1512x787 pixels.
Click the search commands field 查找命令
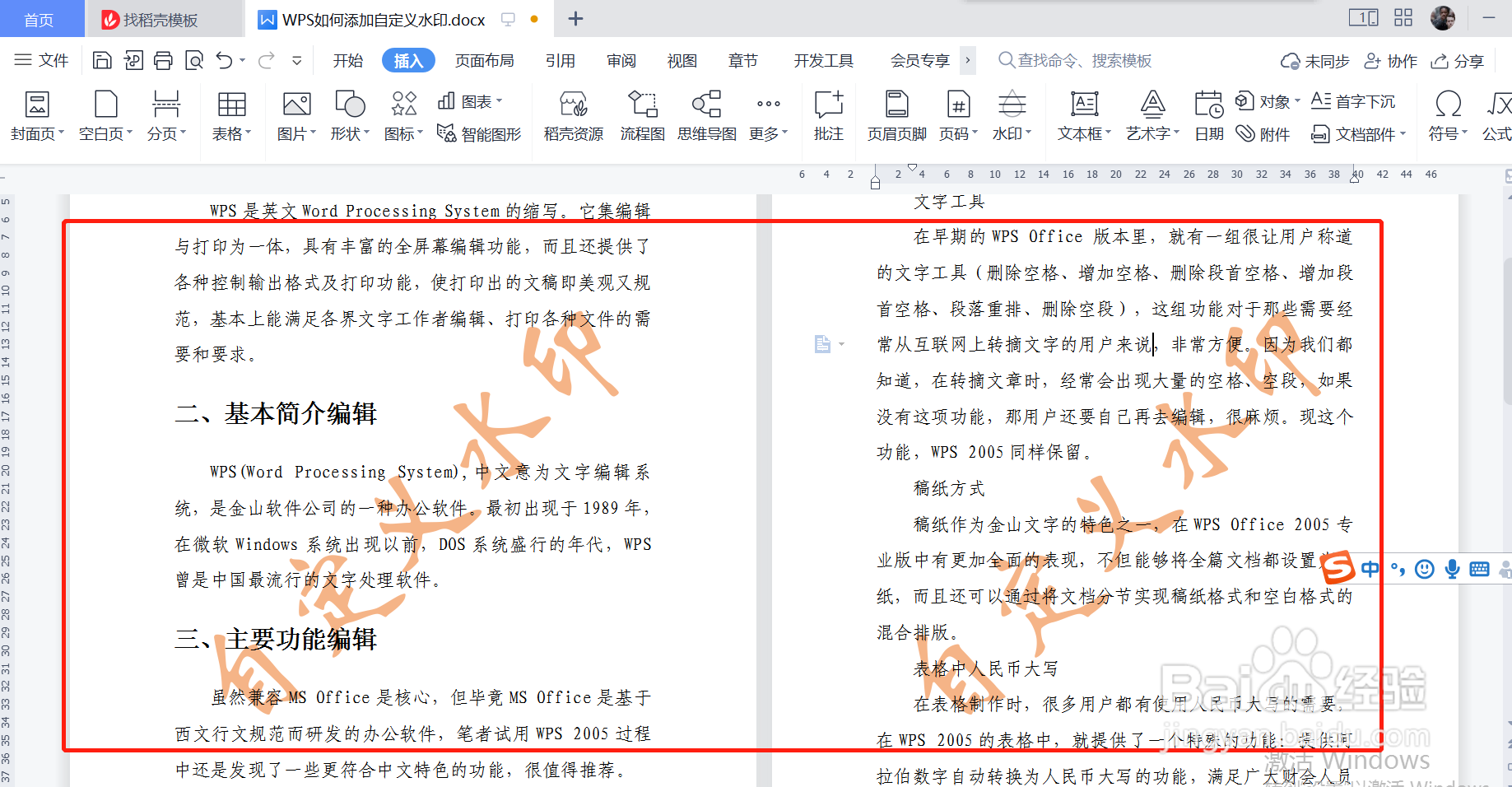[x=1075, y=60]
